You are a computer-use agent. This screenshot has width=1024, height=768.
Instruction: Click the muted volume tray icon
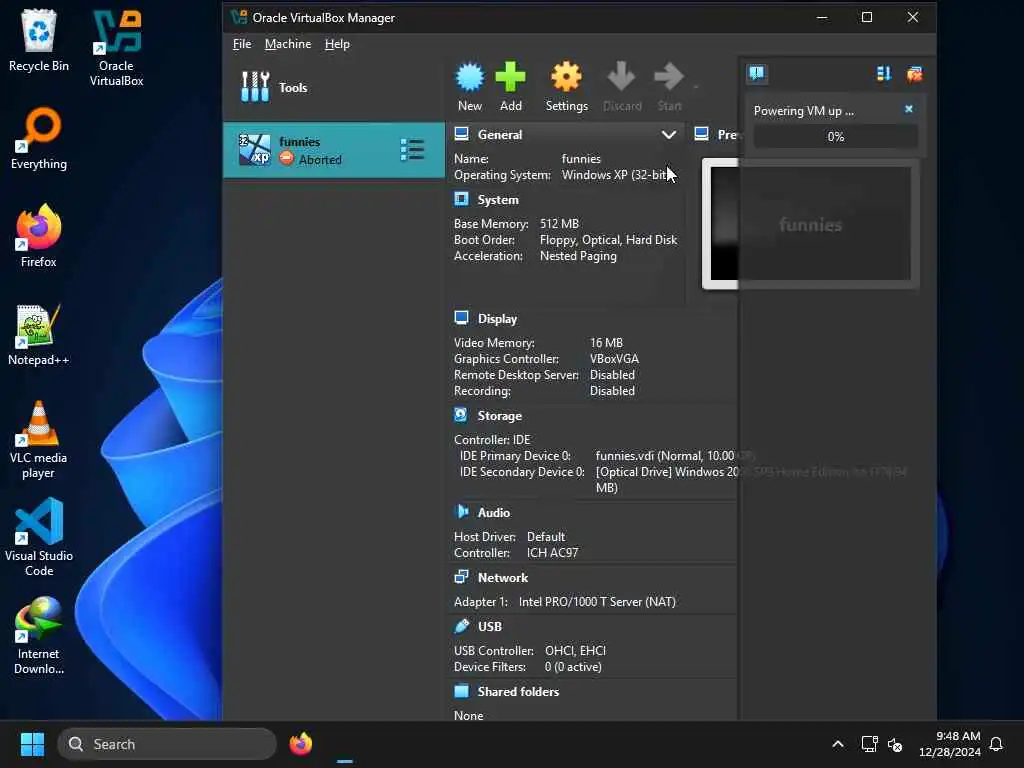[x=895, y=744]
